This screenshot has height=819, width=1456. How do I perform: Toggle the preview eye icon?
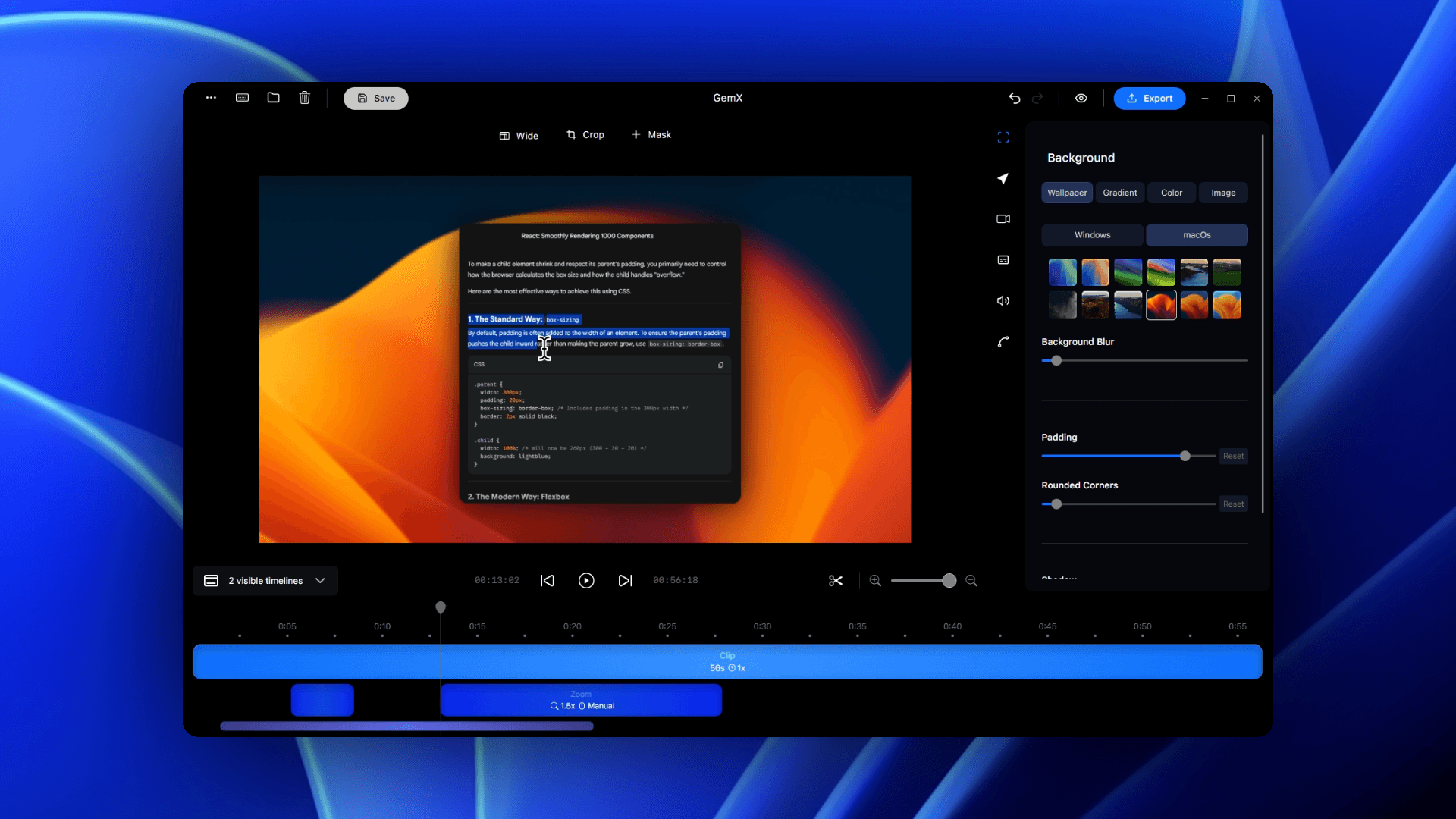pos(1081,98)
